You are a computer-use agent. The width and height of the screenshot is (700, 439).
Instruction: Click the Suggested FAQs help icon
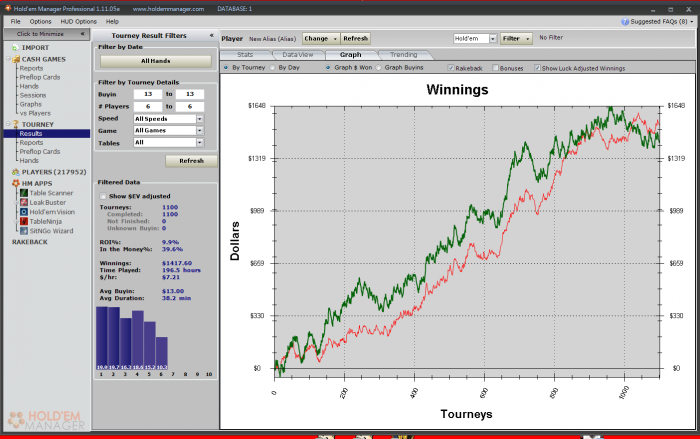(x=625, y=21)
